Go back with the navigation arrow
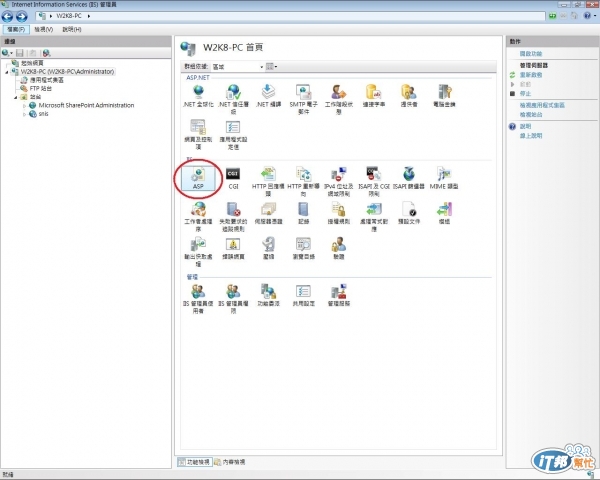The image size is (600, 480). pyautogui.click(x=7, y=16)
